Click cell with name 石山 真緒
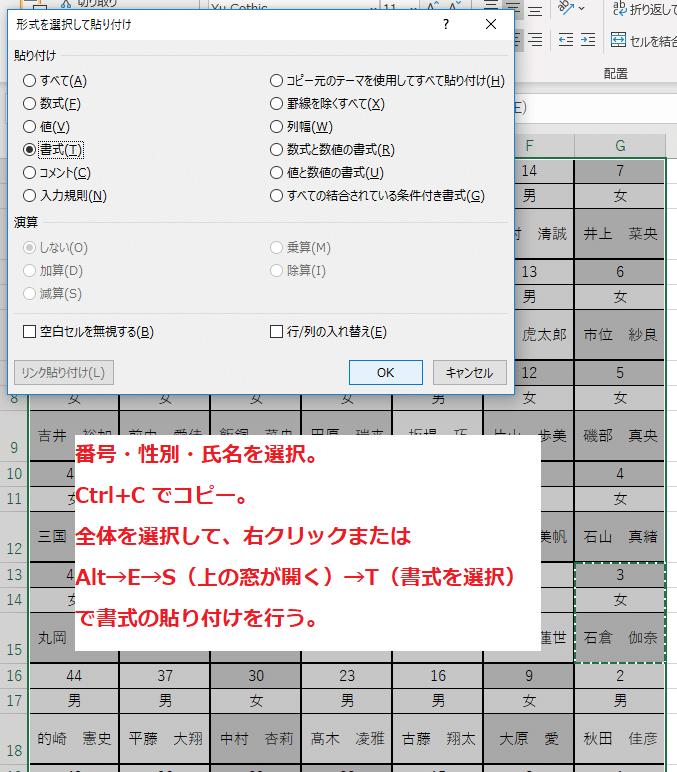The width and height of the screenshot is (677, 772). pyautogui.click(x=620, y=537)
